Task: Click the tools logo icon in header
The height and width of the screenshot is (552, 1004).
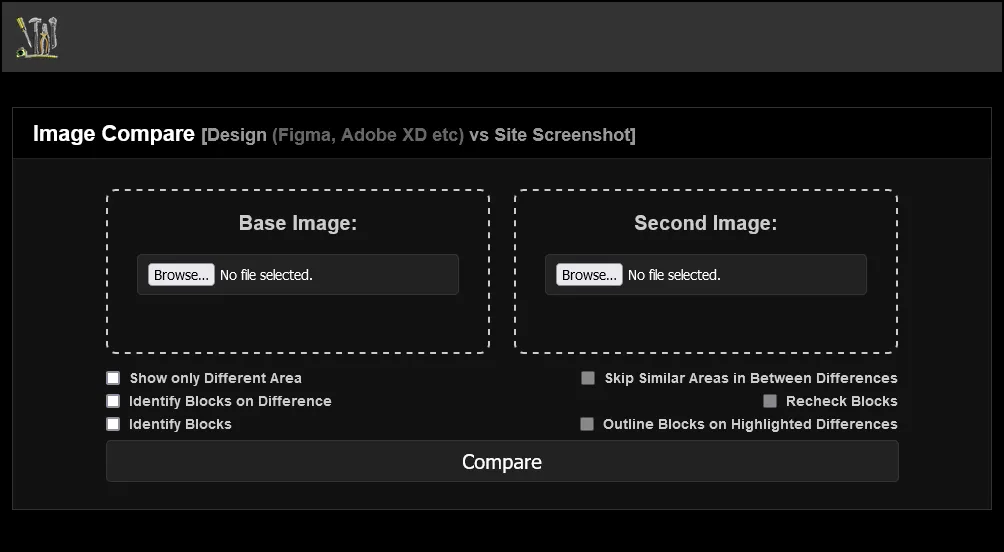Action: click(x=37, y=37)
